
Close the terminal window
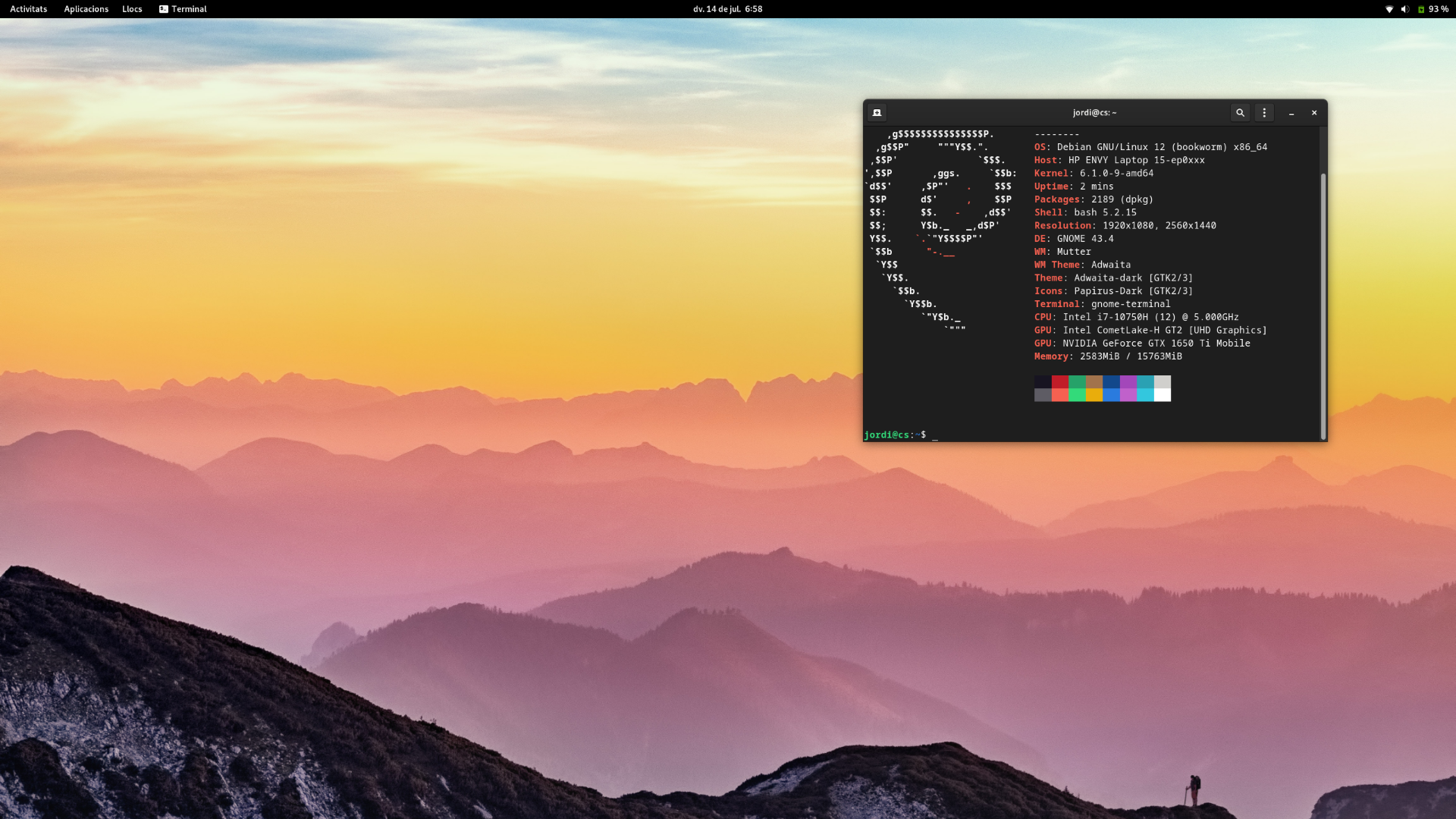click(1314, 113)
